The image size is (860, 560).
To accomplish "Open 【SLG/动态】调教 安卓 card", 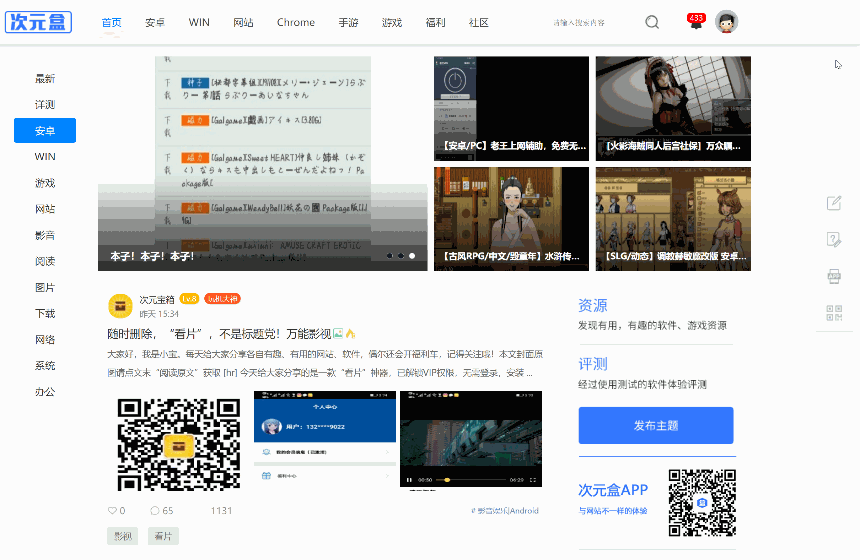I will click(x=673, y=219).
